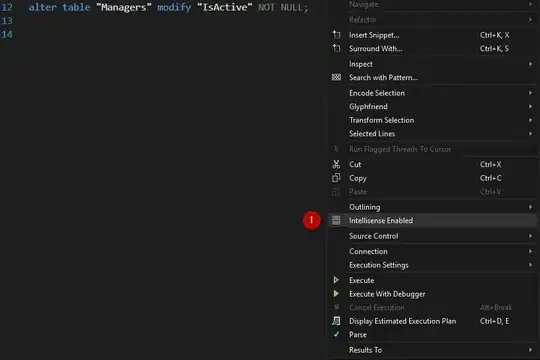Screen dimensions: 540x360
Task: Click the Insert Snippet icon
Action: pos(336,35)
